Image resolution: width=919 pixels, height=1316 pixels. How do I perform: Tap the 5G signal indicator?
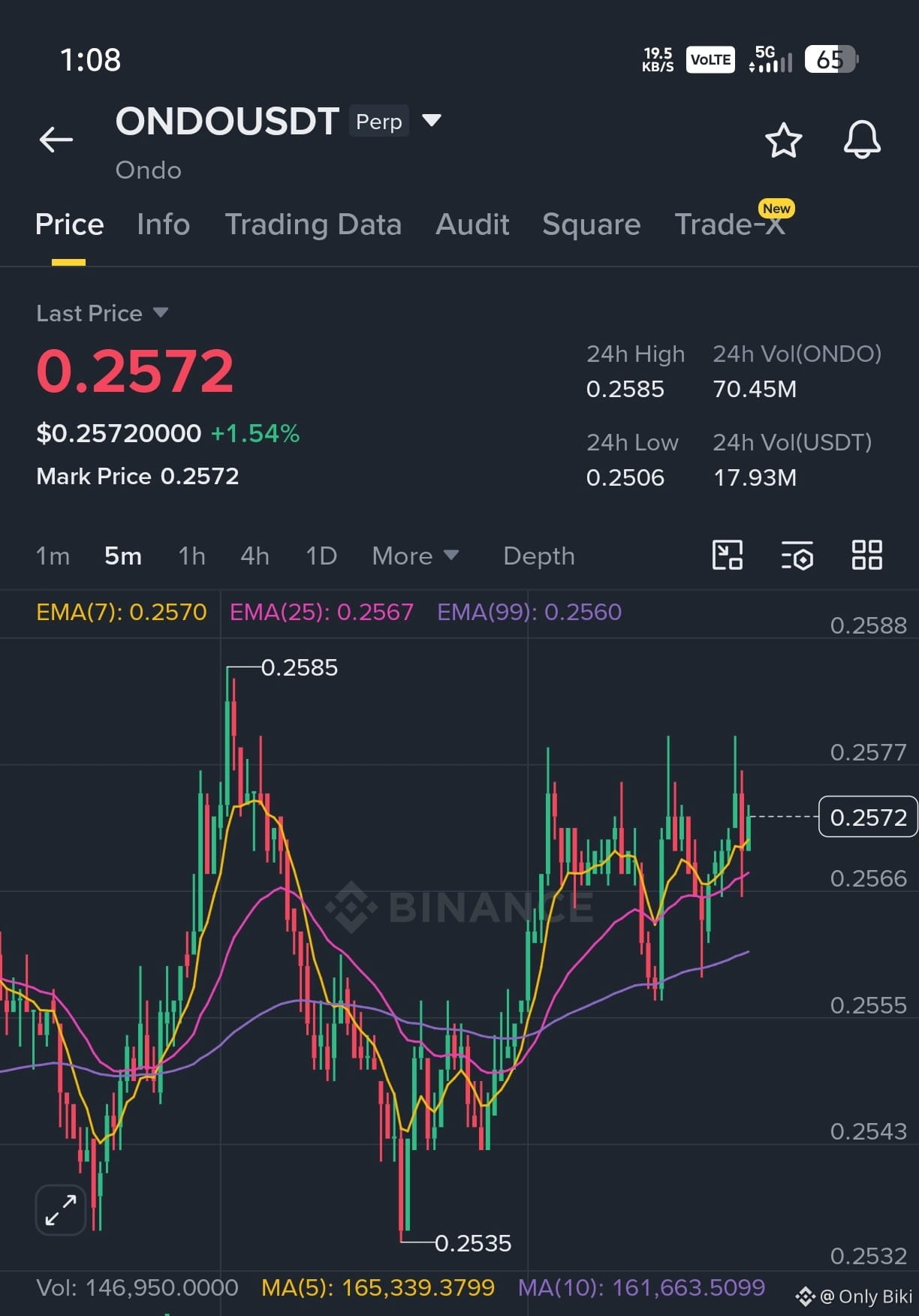(770, 59)
